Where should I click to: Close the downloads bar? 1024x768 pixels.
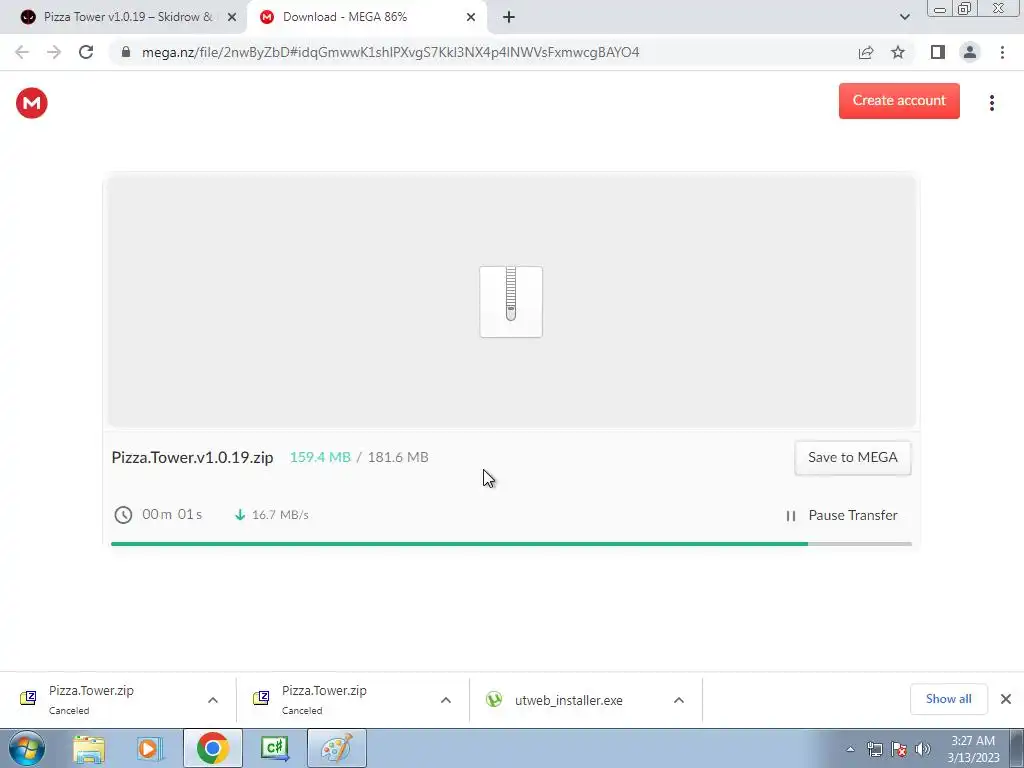pyautogui.click(x=1006, y=699)
